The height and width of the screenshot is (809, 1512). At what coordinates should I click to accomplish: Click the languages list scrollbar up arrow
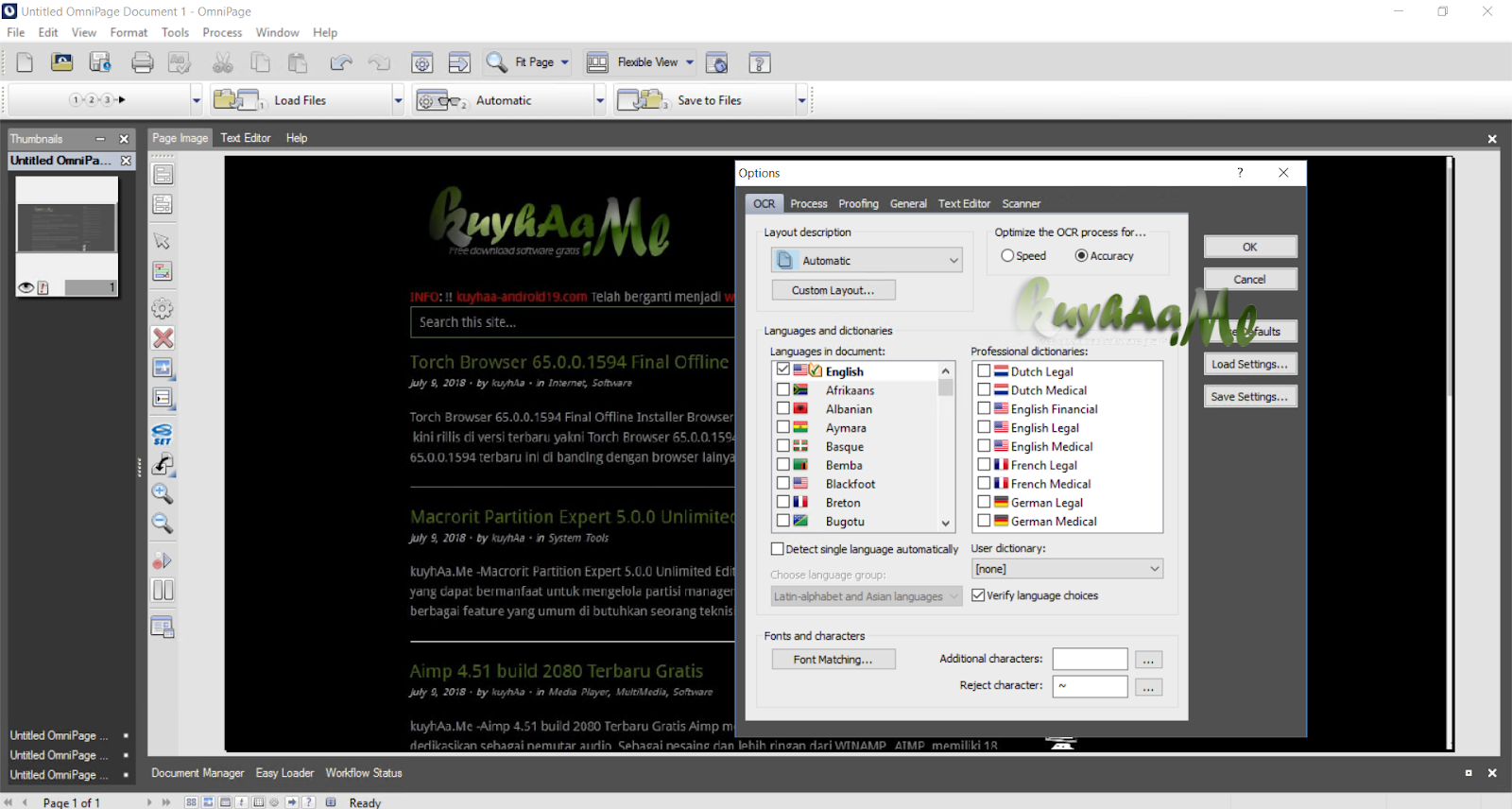945,370
